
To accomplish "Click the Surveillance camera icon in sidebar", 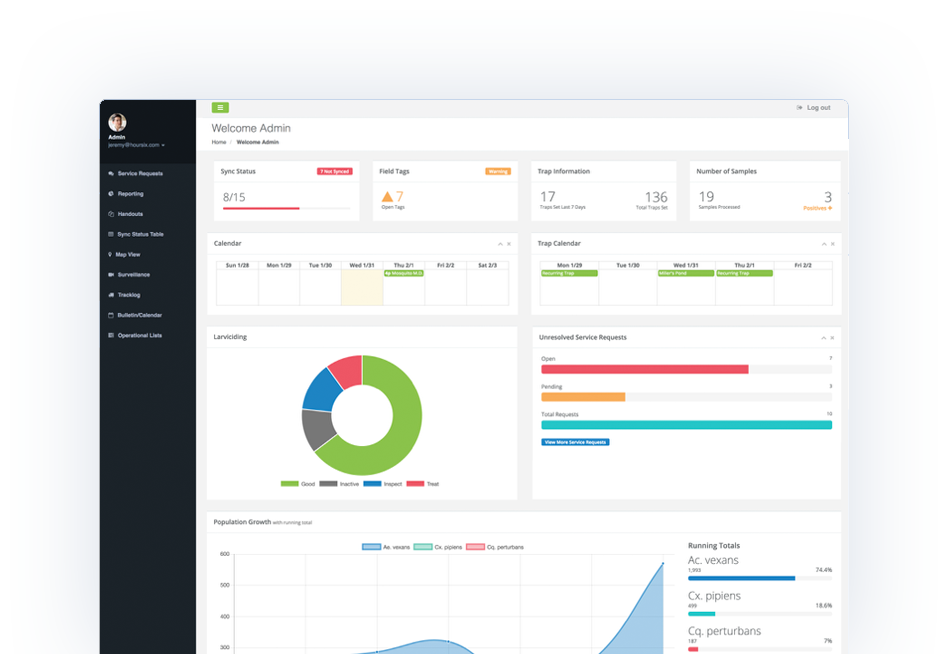I will point(110,275).
